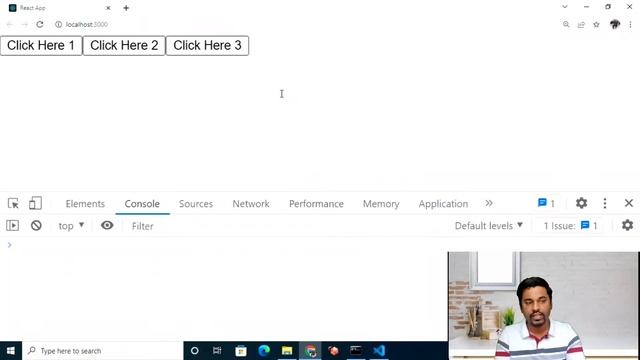
Task: Open Microsoft Edge from taskbar
Action: [x=264, y=351]
